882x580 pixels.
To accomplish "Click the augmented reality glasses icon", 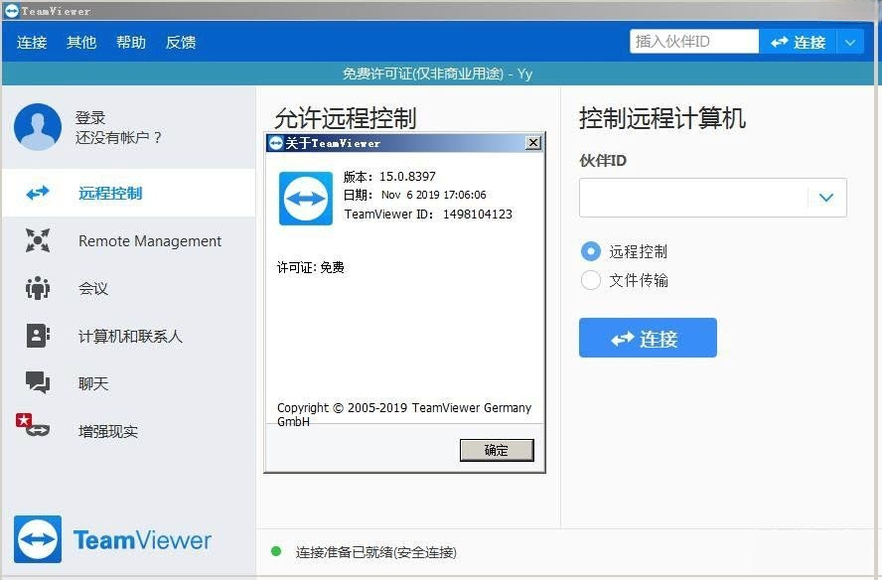I will [38, 431].
